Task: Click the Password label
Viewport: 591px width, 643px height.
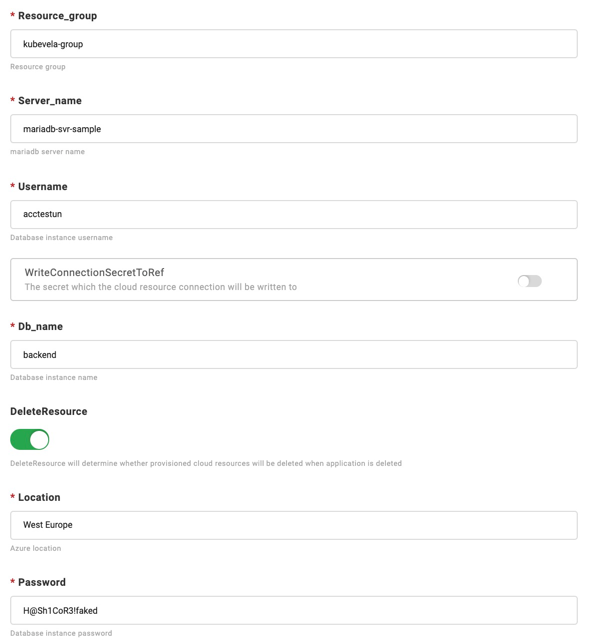Action: 42,582
